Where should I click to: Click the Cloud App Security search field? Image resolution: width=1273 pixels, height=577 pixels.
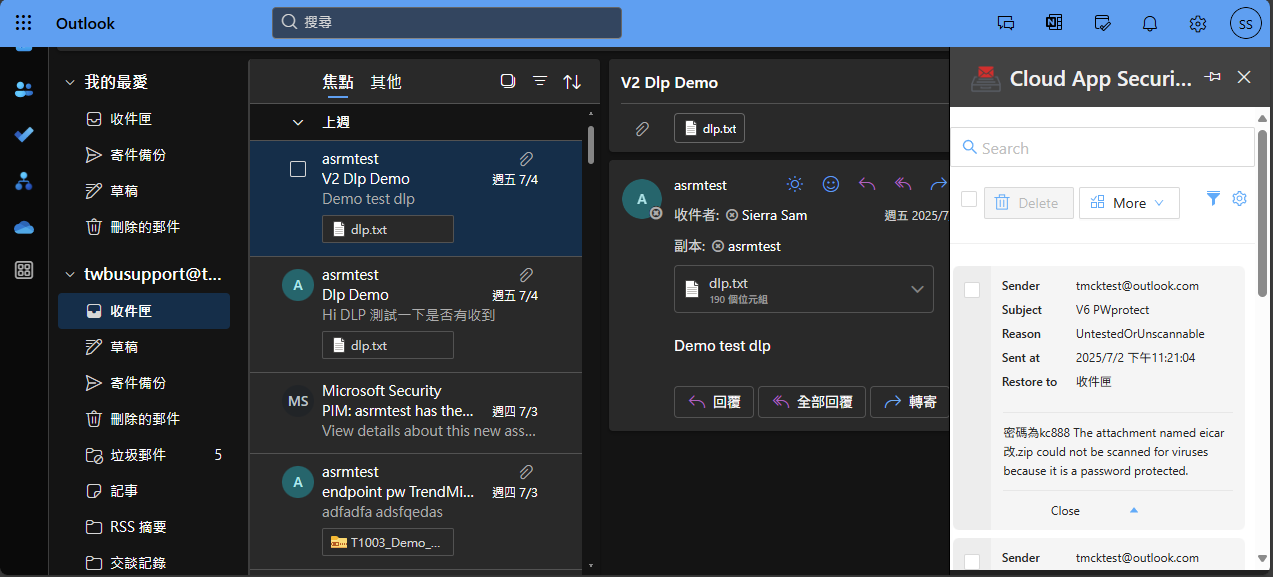[1102, 148]
